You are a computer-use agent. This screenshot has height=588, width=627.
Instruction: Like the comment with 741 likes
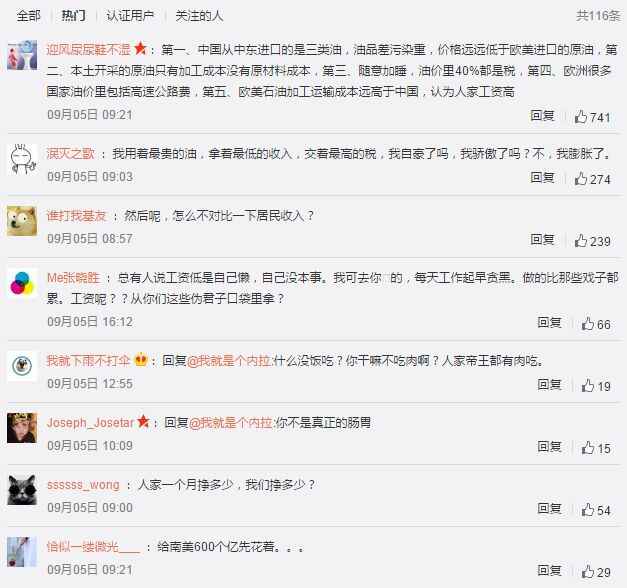(x=581, y=117)
